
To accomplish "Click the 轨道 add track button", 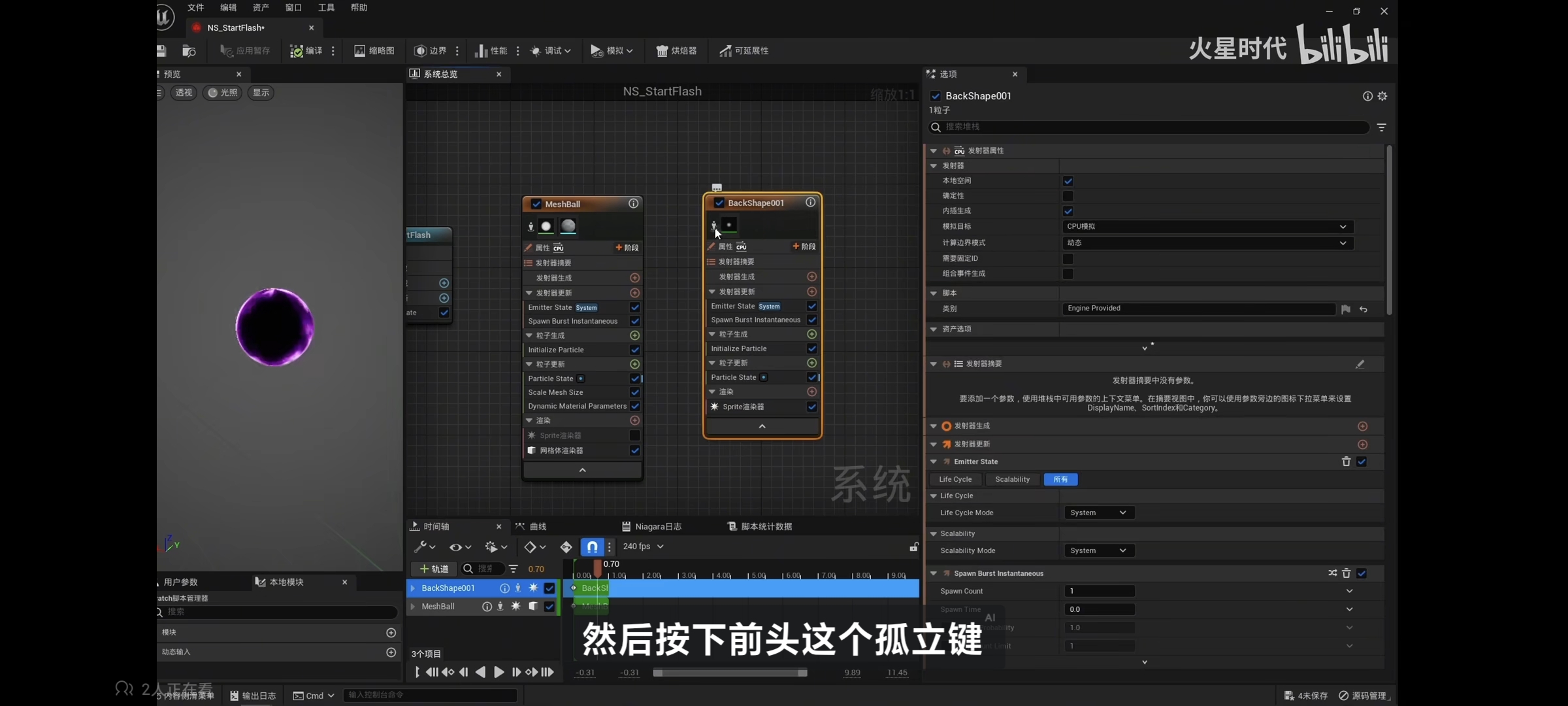I will (x=434, y=569).
